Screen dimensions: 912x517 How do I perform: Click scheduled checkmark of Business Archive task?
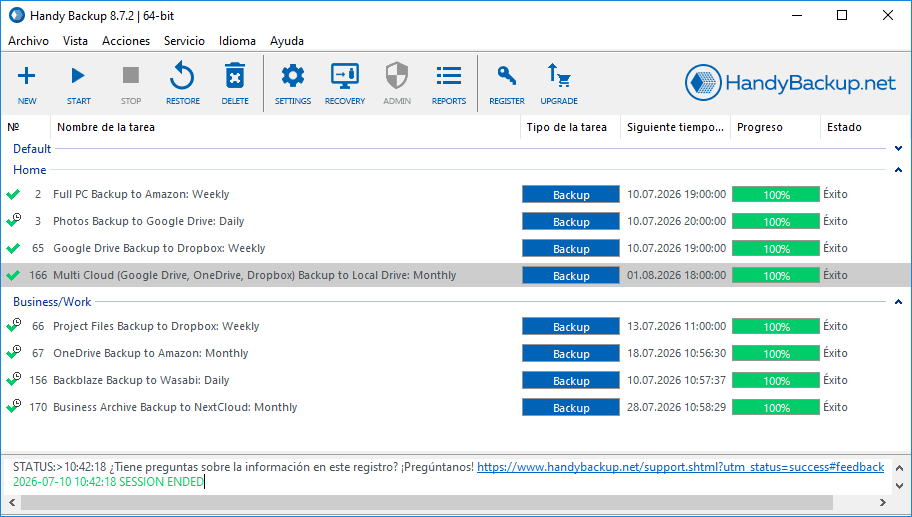pyautogui.click(x=14, y=406)
